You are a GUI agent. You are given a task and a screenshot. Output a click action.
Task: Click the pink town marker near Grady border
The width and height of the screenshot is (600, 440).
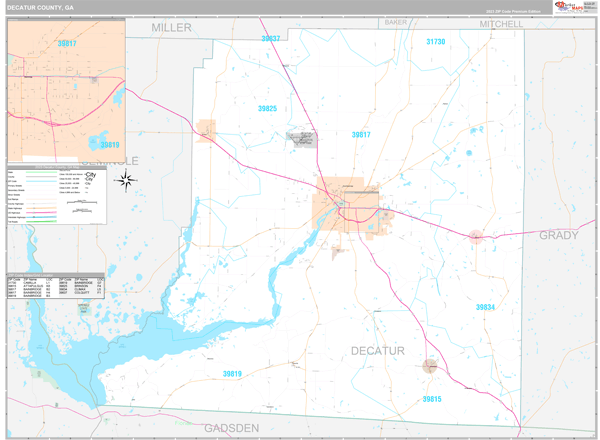pos(477,236)
